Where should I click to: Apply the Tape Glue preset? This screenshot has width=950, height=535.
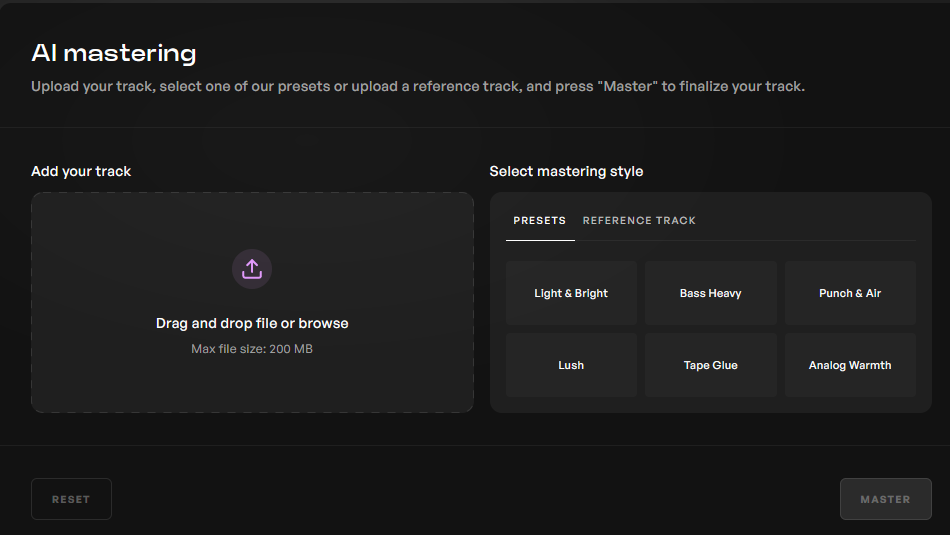pyautogui.click(x=711, y=365)
